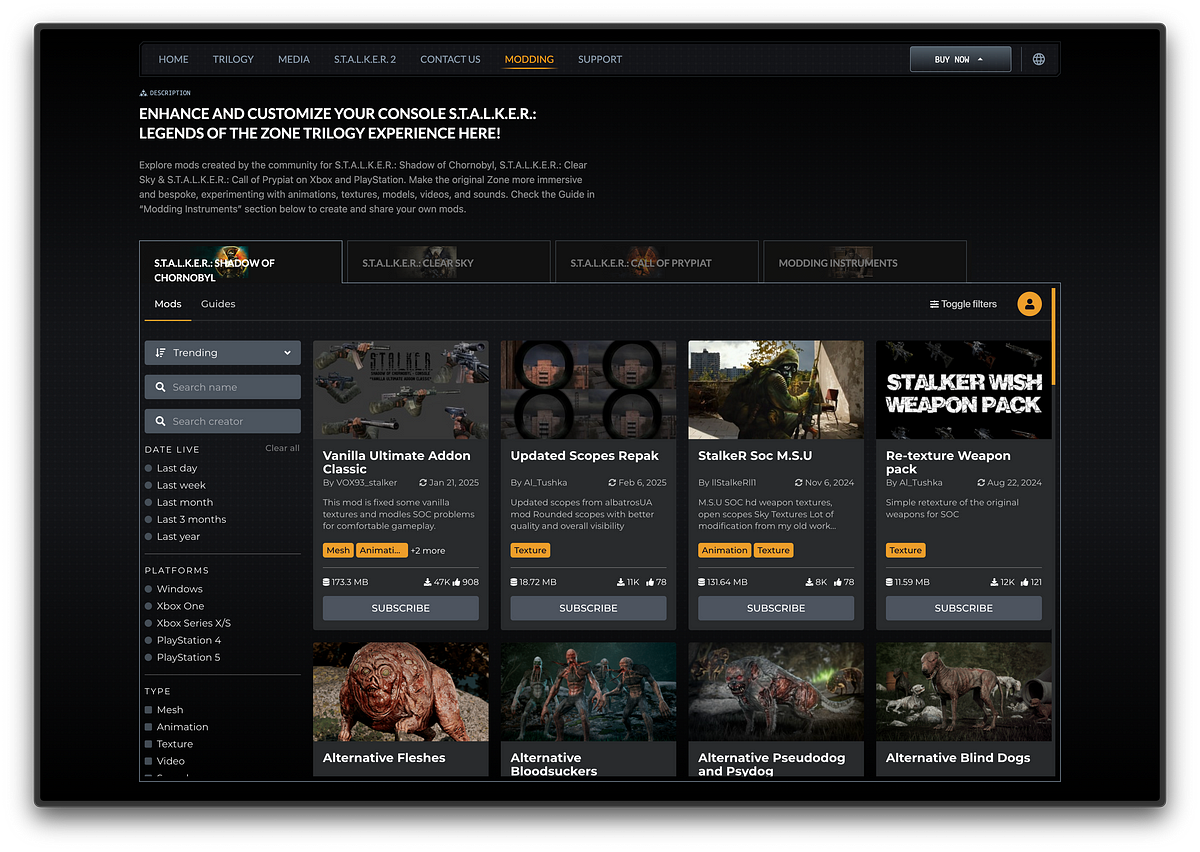Open the user account avatar icon
The height and width of the screenshot is (852, 1200).
point(1029,304)
